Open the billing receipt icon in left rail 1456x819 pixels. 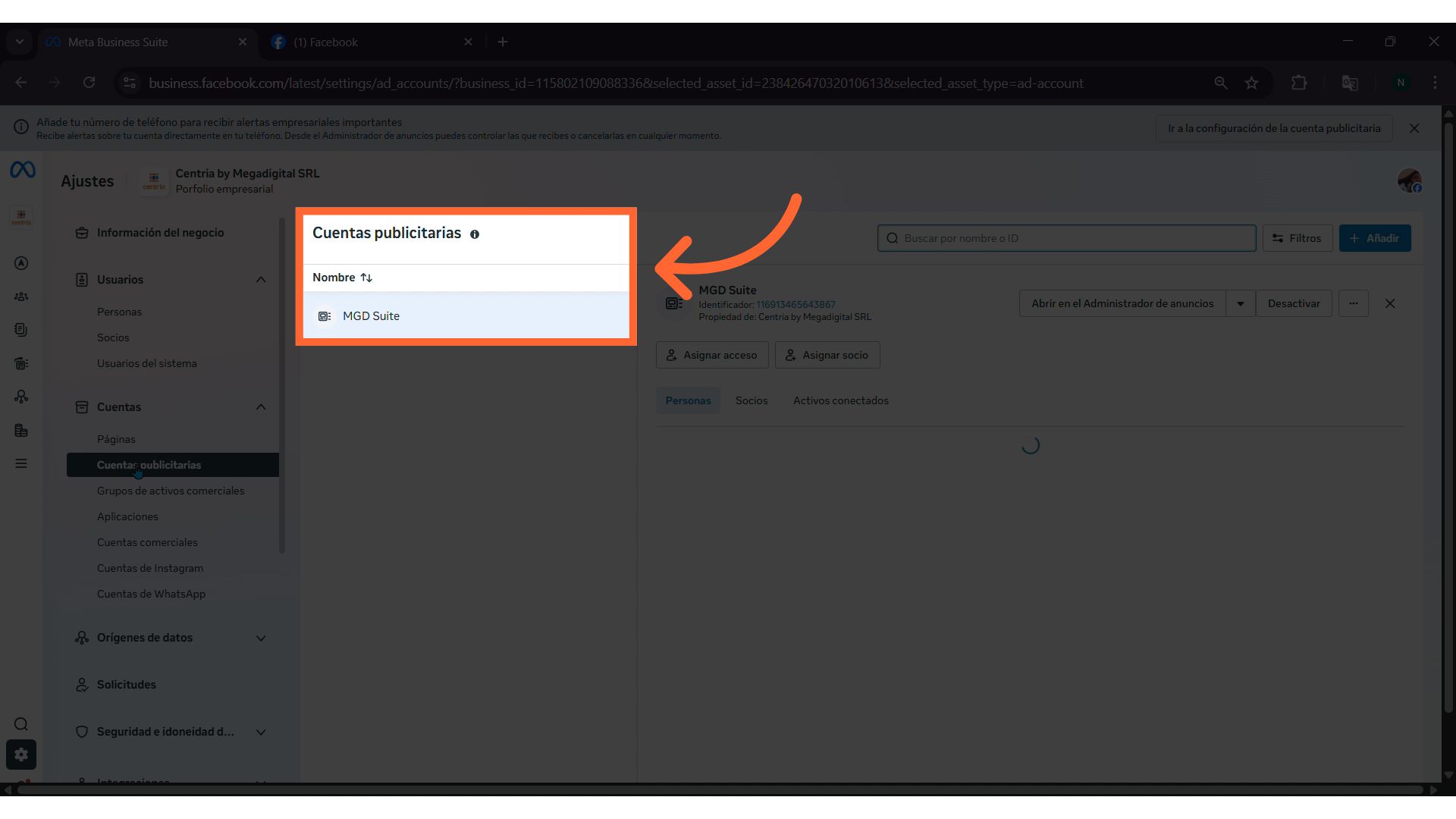click(x=21, y=363)
